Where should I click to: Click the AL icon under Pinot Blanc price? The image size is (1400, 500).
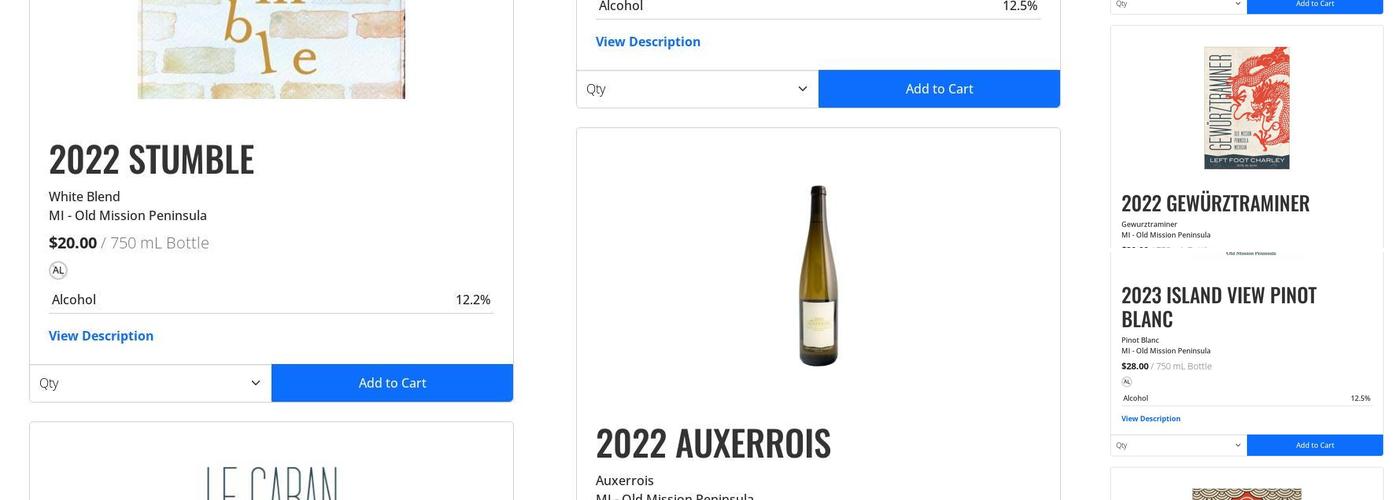pos(1126,381)
